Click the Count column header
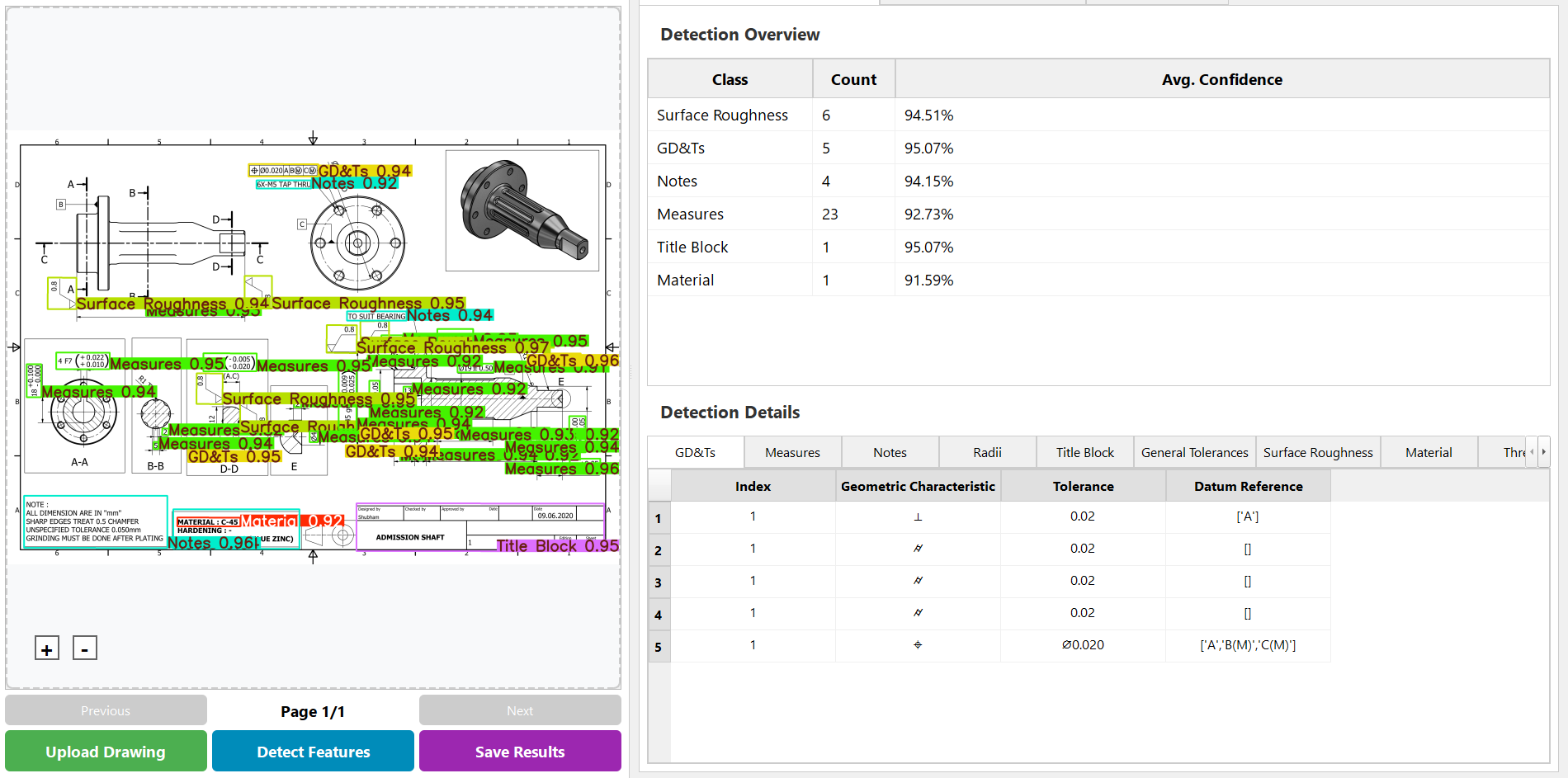 [x=853, y=79]
